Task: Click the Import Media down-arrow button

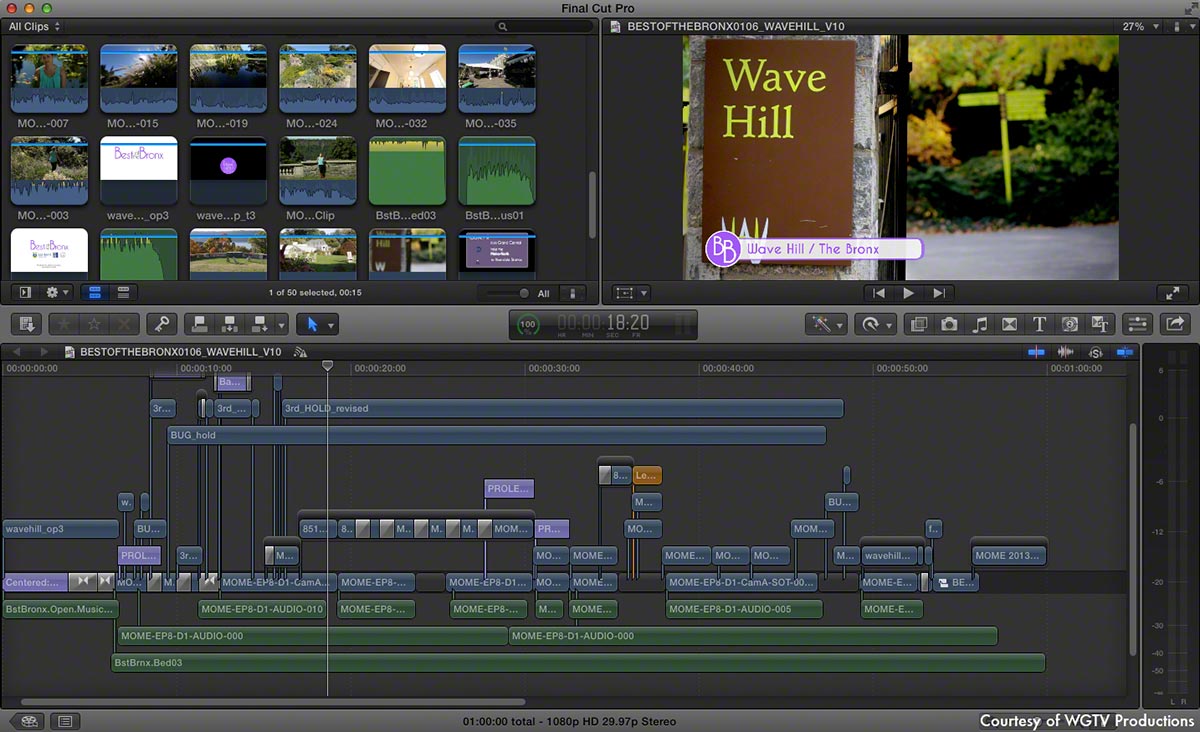Action: tap(27, 324)
